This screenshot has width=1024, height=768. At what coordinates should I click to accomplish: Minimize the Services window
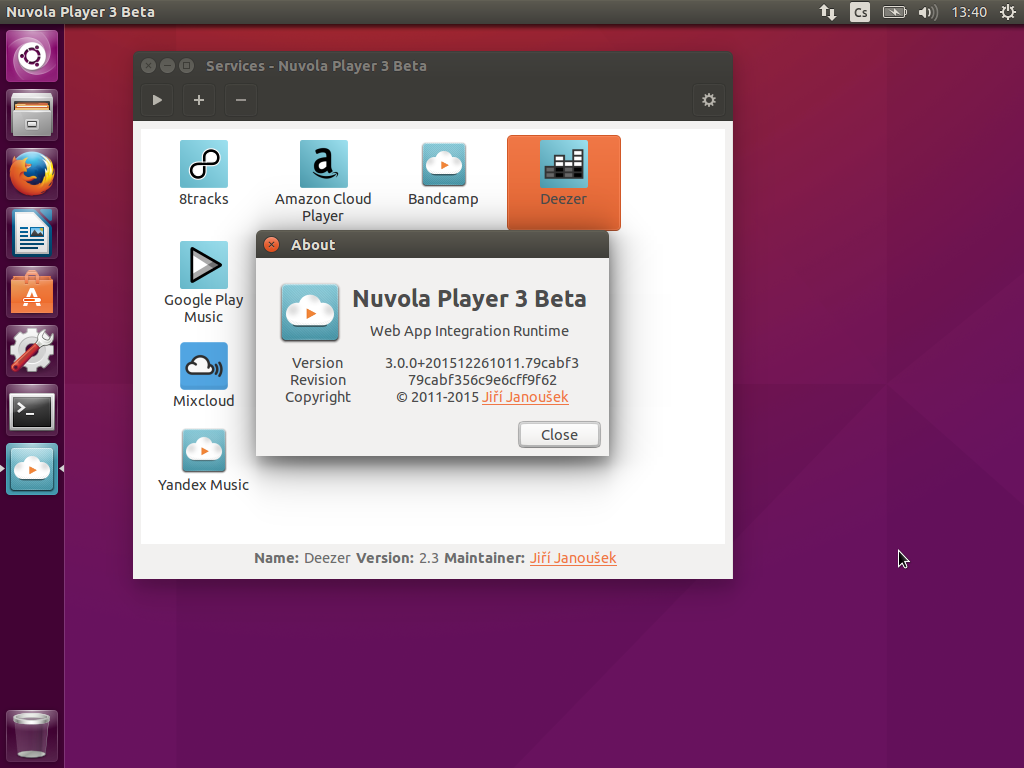pos(168,65)
